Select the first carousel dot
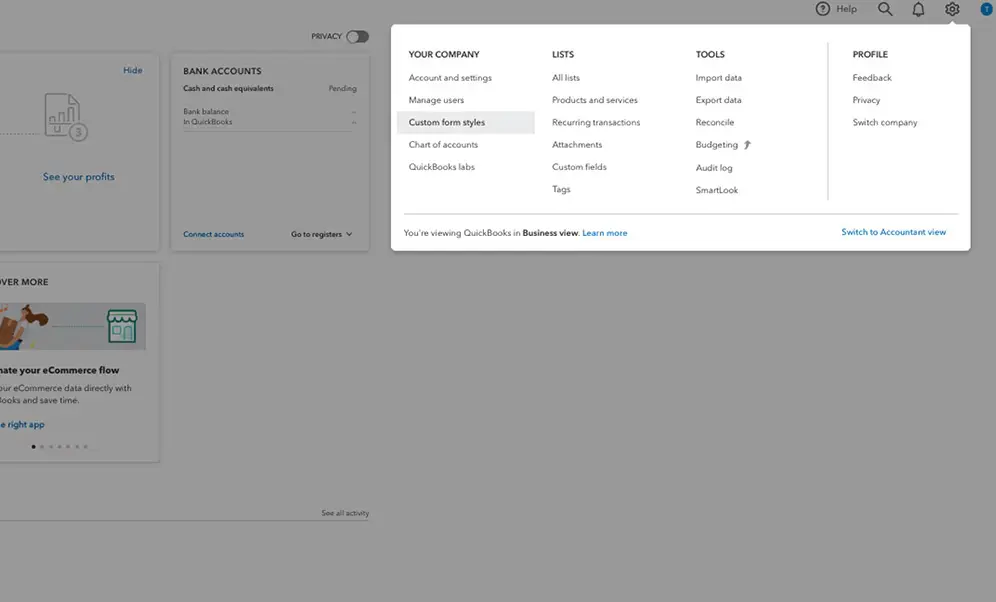 tap(34, 446)
